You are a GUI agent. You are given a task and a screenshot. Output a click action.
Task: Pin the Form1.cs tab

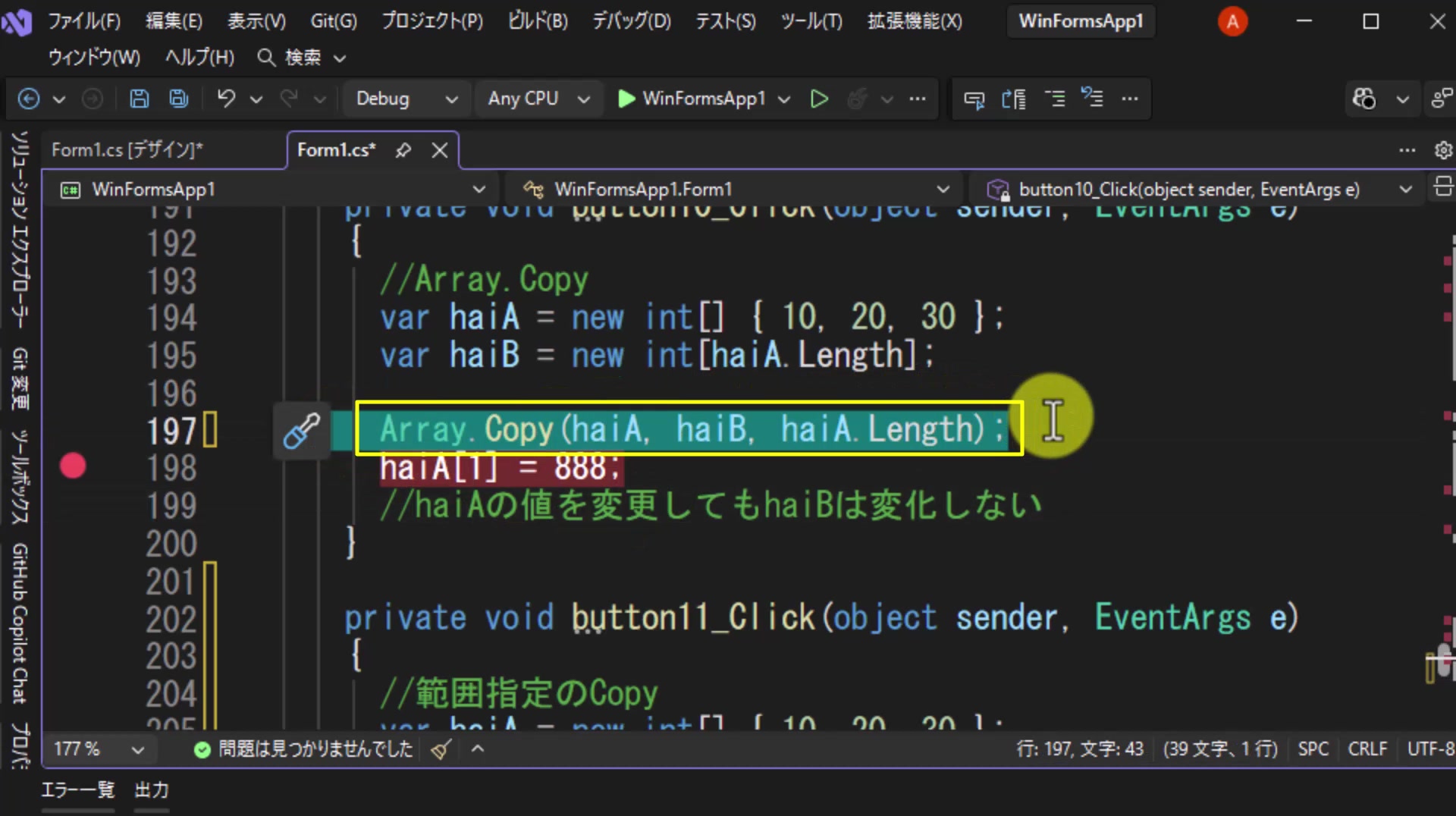[x=403, y=150]
